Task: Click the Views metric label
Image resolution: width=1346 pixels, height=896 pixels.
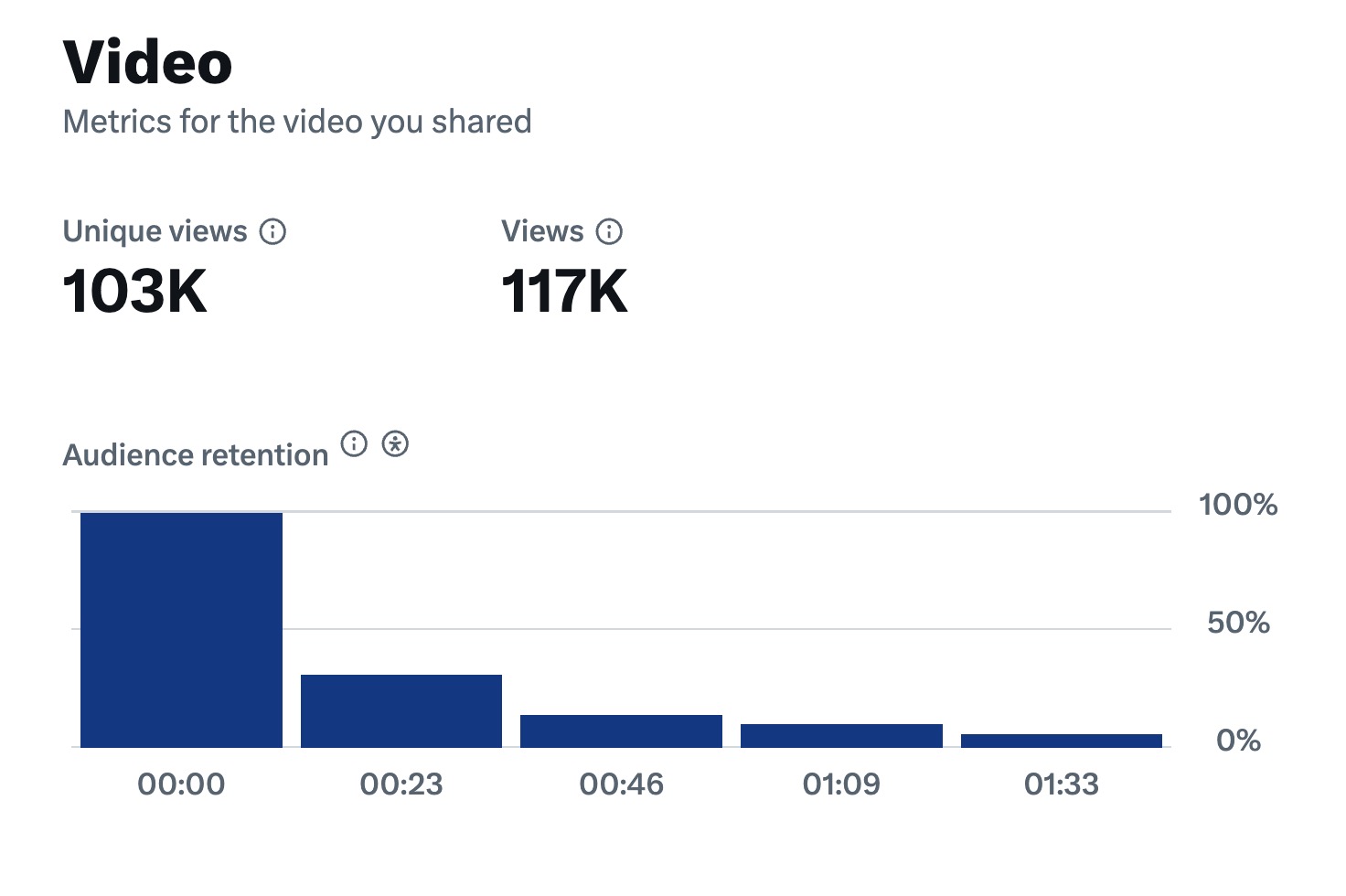Action: (542, 231)
